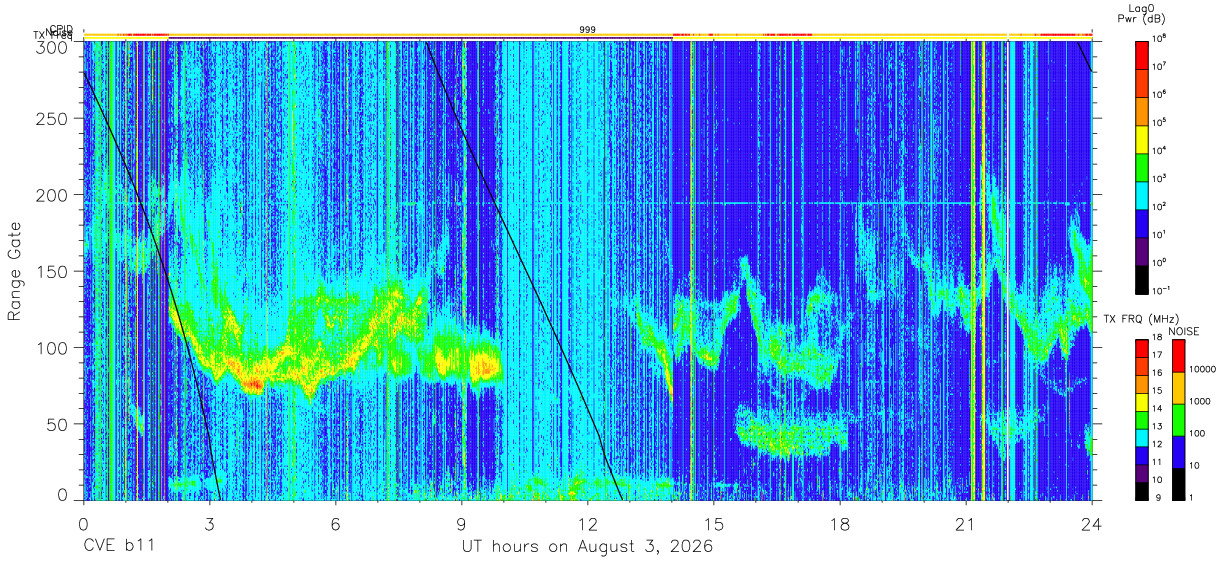Image resolution: width=1228 pixels, height=567 pixels.
Task: Click the 'CVE b11' radar label
Action: pyautogui.click(x=118, y=547)
